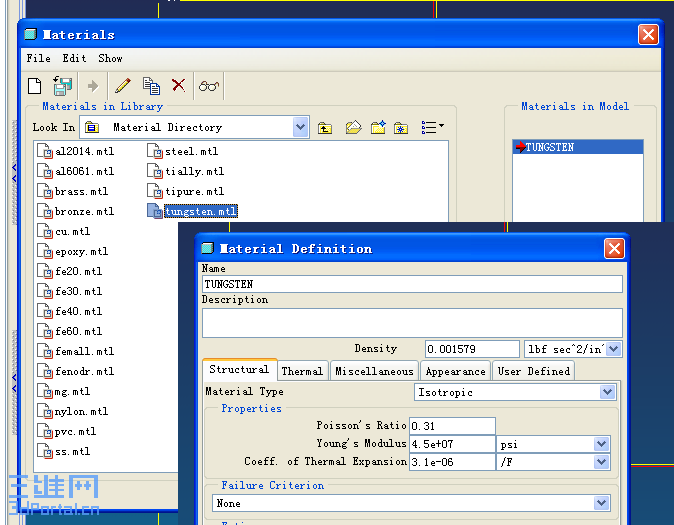The height and width of the screenshot is (525, 674).
Task: Select tipure.mtl file
Action: point(186,191)
